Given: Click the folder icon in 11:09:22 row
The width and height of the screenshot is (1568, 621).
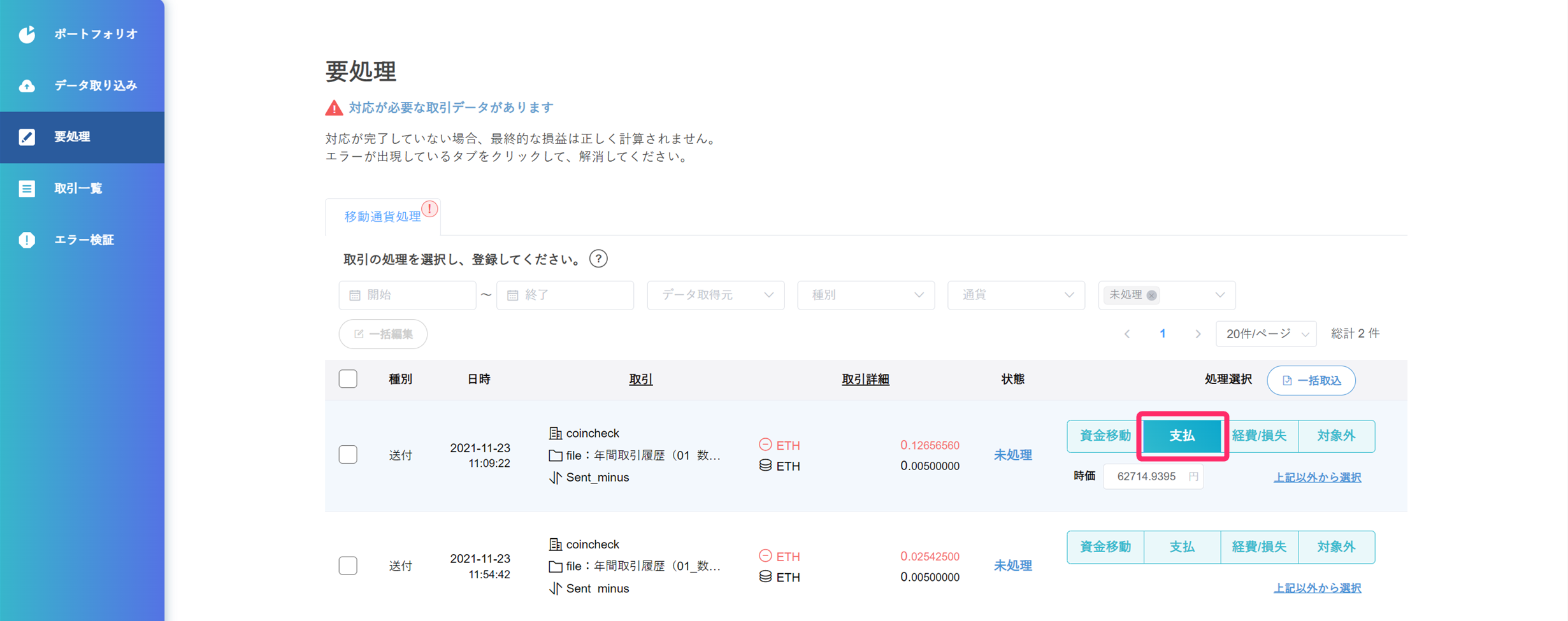Looking at the screenshot, I should [555, 456].
